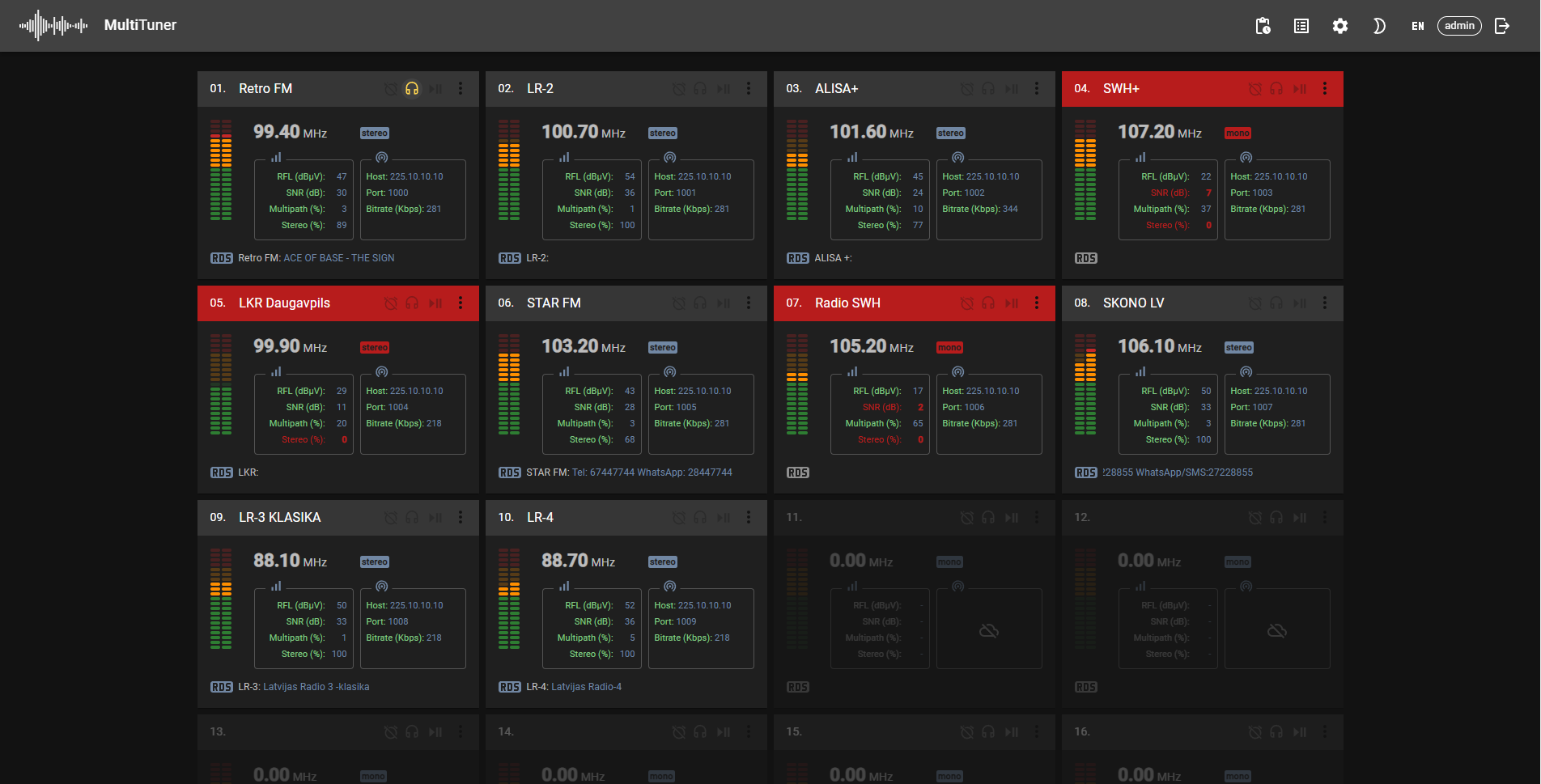The width and height of the screenshot is (1541, 784).
Task: Open the three-dot menu on Radio SWH
Action: pos(1037,303)
